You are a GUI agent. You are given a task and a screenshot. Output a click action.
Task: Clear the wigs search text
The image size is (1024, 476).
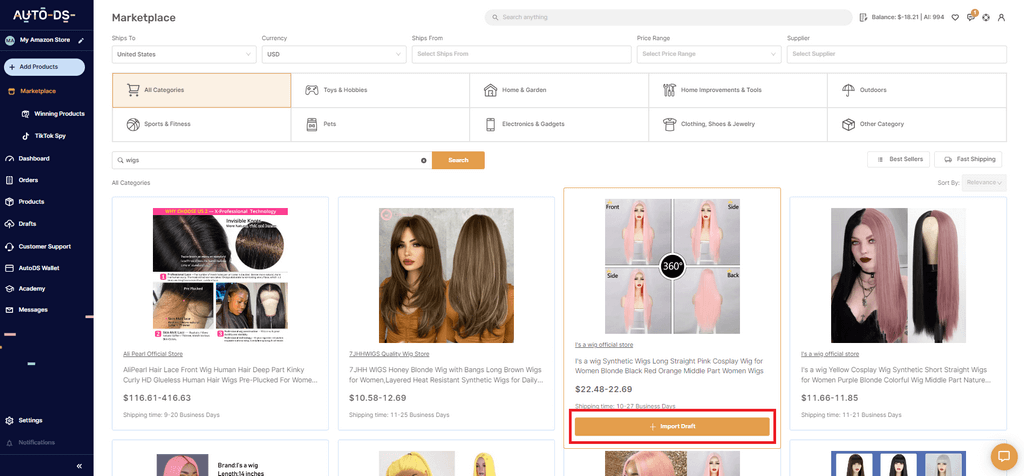pyautogui.click(x=423, y=160)
